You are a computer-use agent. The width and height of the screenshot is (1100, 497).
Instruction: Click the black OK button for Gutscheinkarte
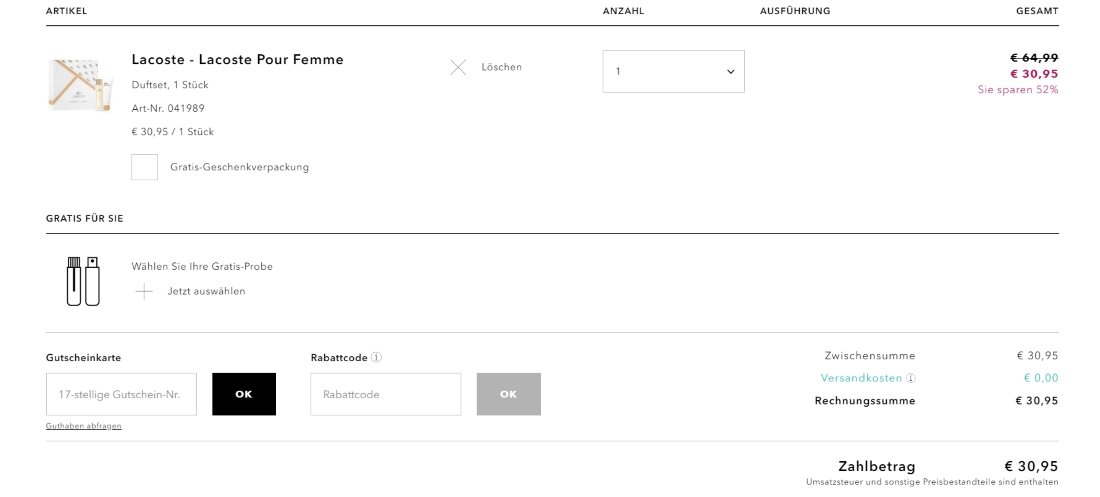coord(244,395)
